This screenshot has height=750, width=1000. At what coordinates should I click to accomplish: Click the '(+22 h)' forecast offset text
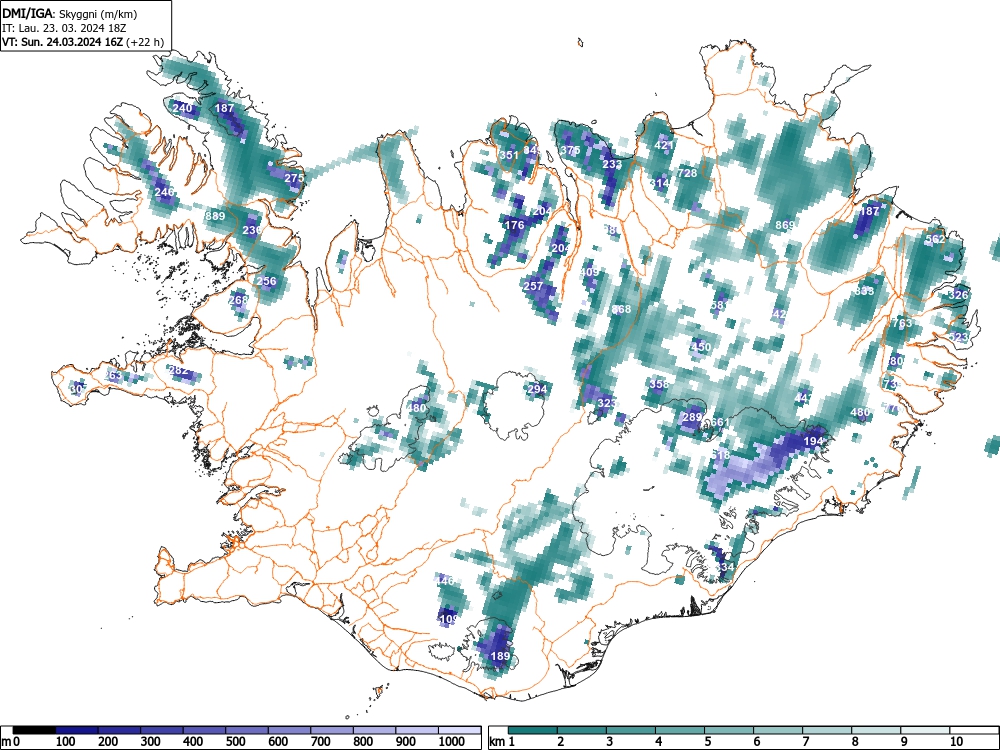[x=145, y=42]
